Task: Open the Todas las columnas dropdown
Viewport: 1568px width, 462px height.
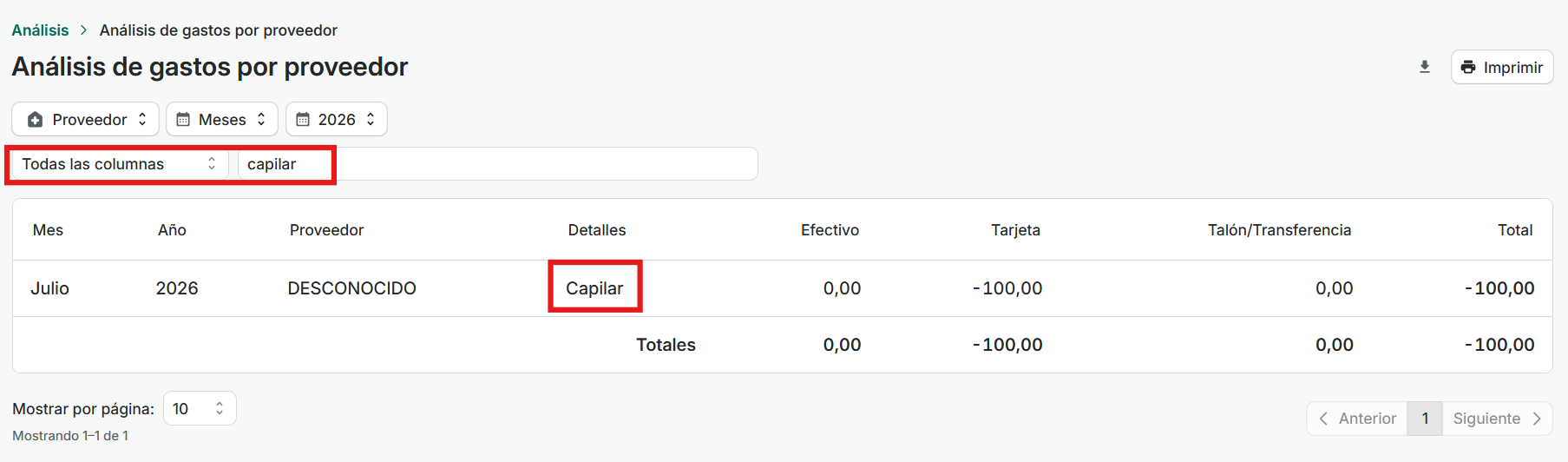Action: point(121,164)
